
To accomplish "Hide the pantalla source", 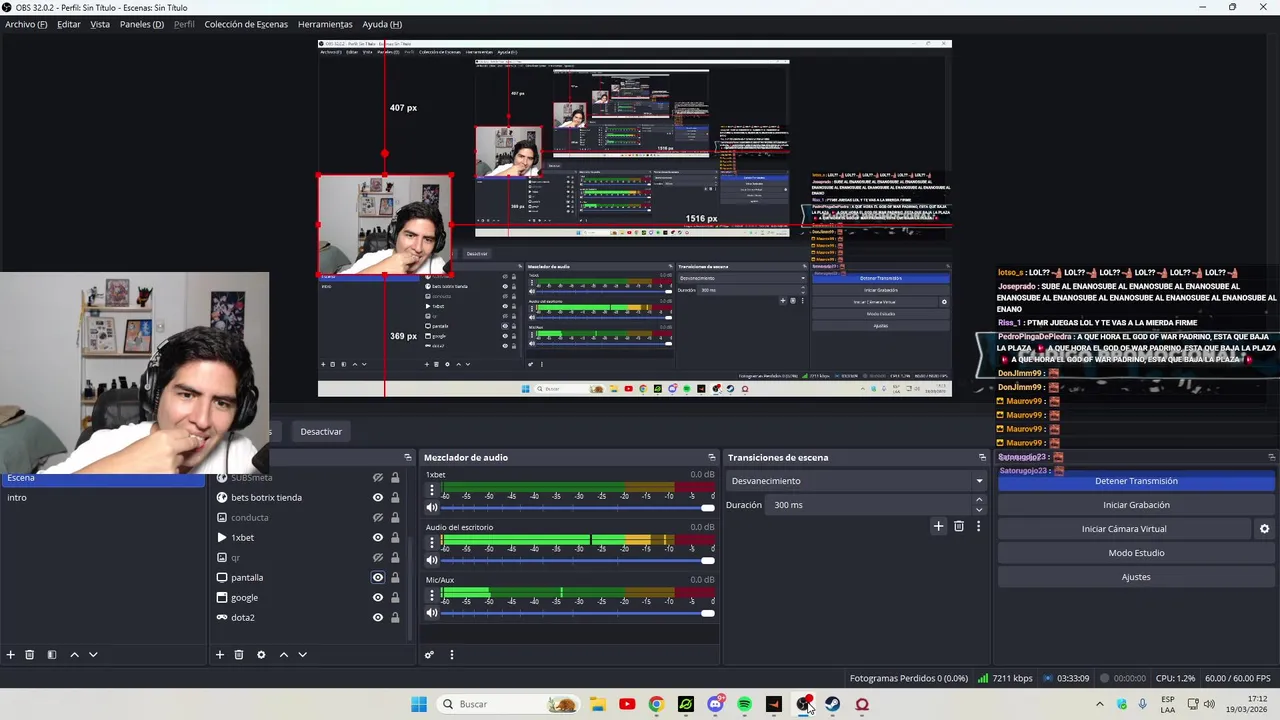I will [378, 577].
